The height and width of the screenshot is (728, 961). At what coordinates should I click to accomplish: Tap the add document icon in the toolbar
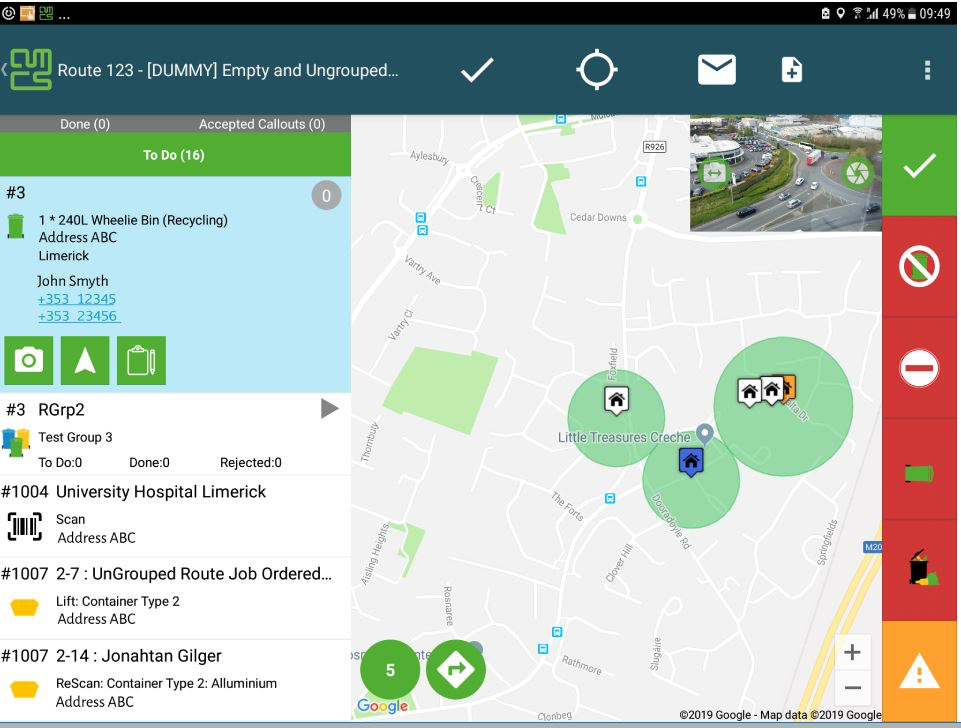pos(790,69)
